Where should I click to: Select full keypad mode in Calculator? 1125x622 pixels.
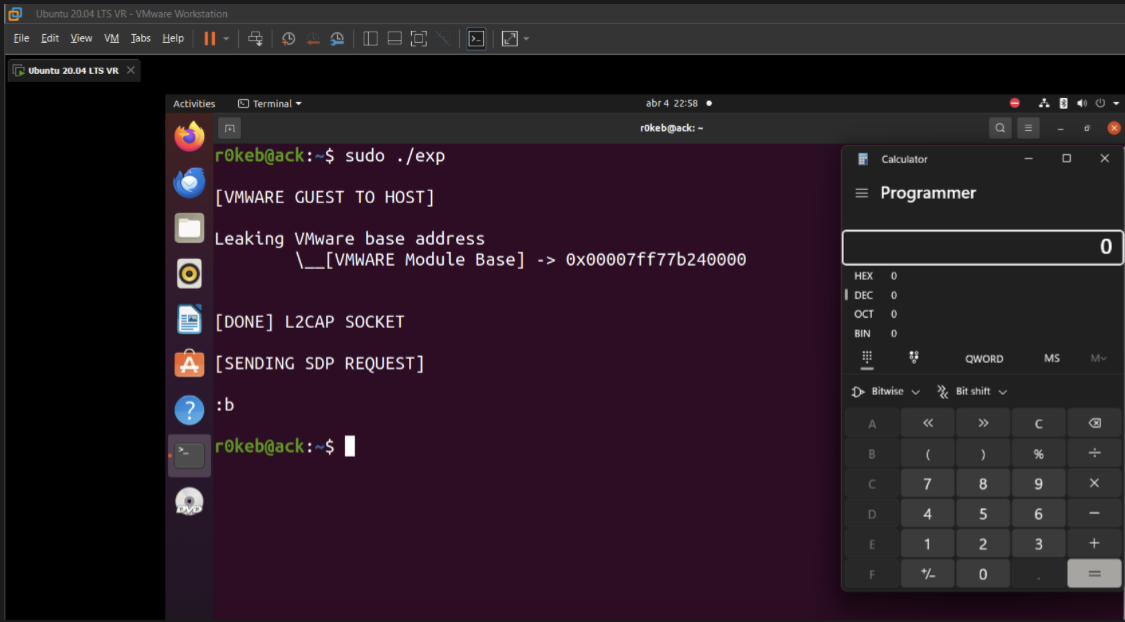click(x=866, y=358)
